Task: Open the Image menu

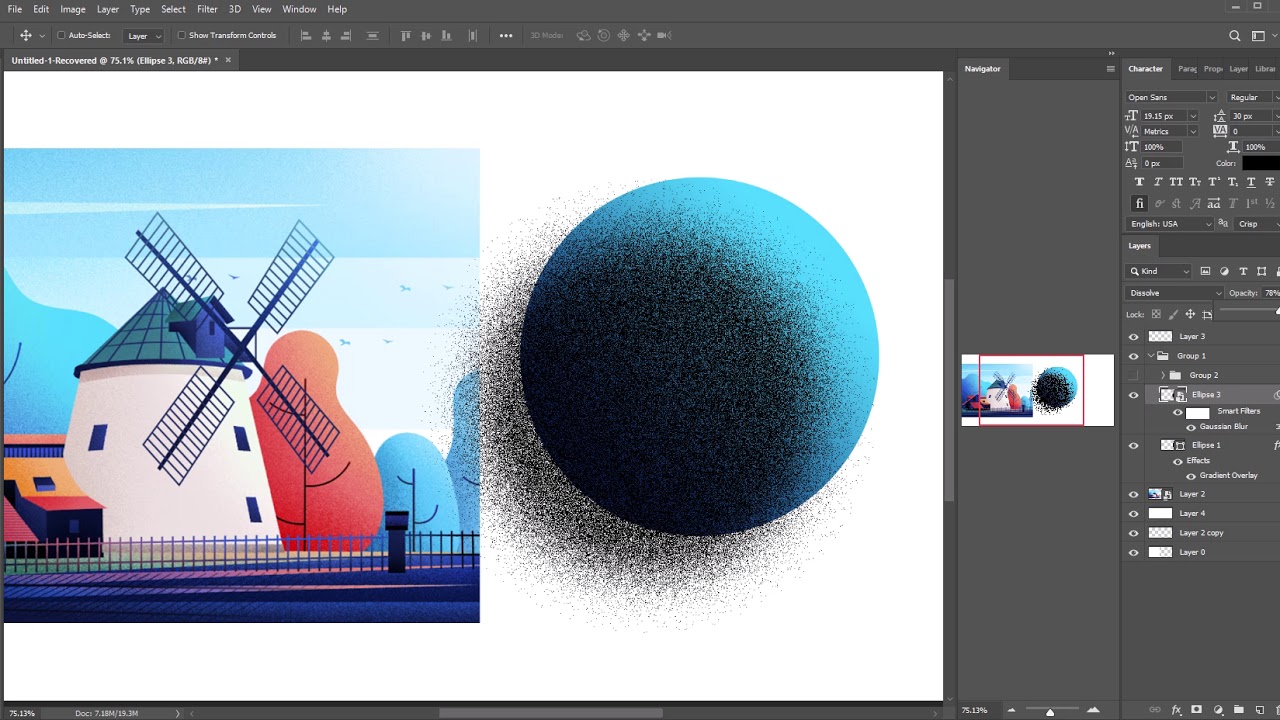Action: 73,9
